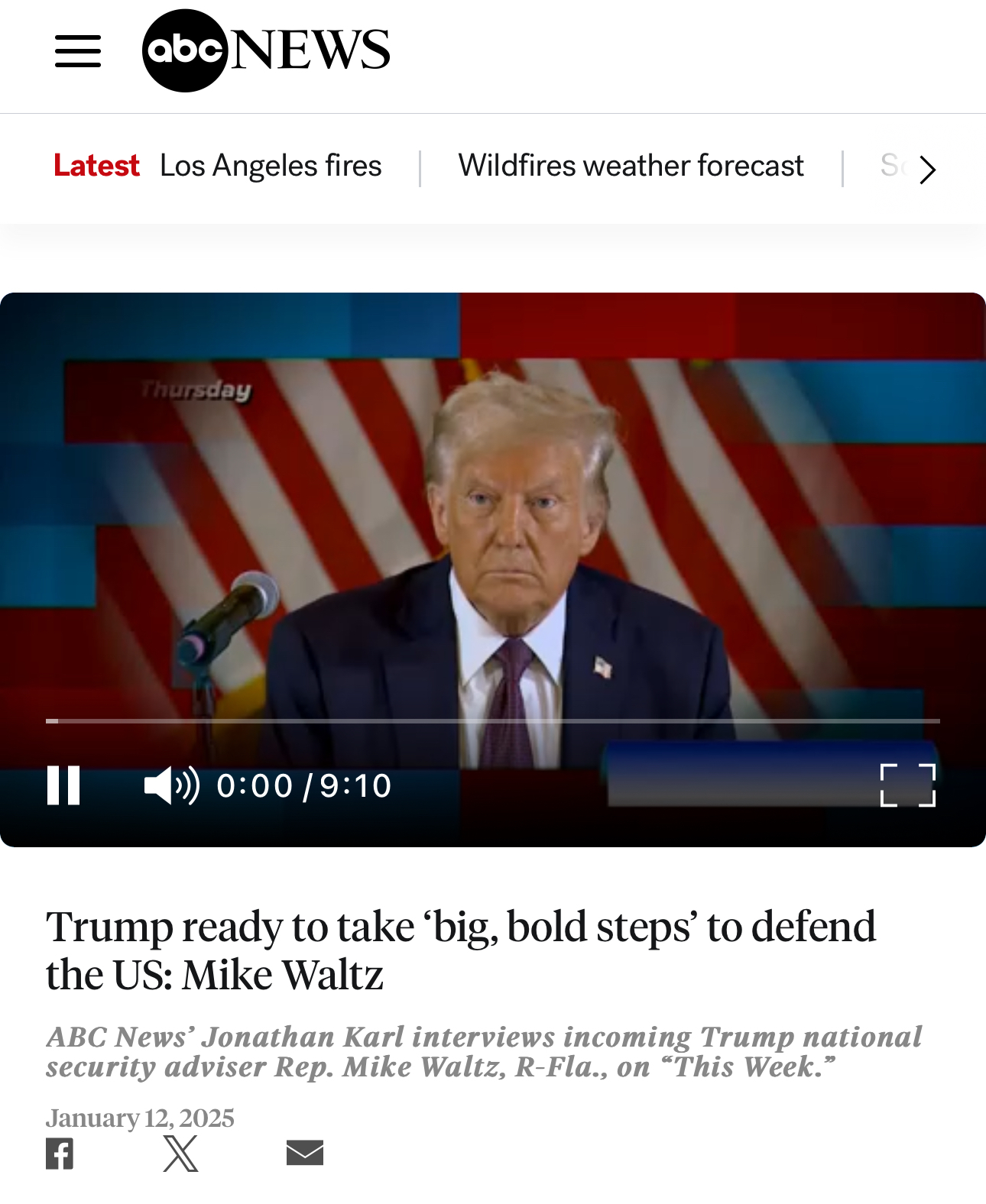
Task: Pause the video playback
Action: tap(63, 785)
